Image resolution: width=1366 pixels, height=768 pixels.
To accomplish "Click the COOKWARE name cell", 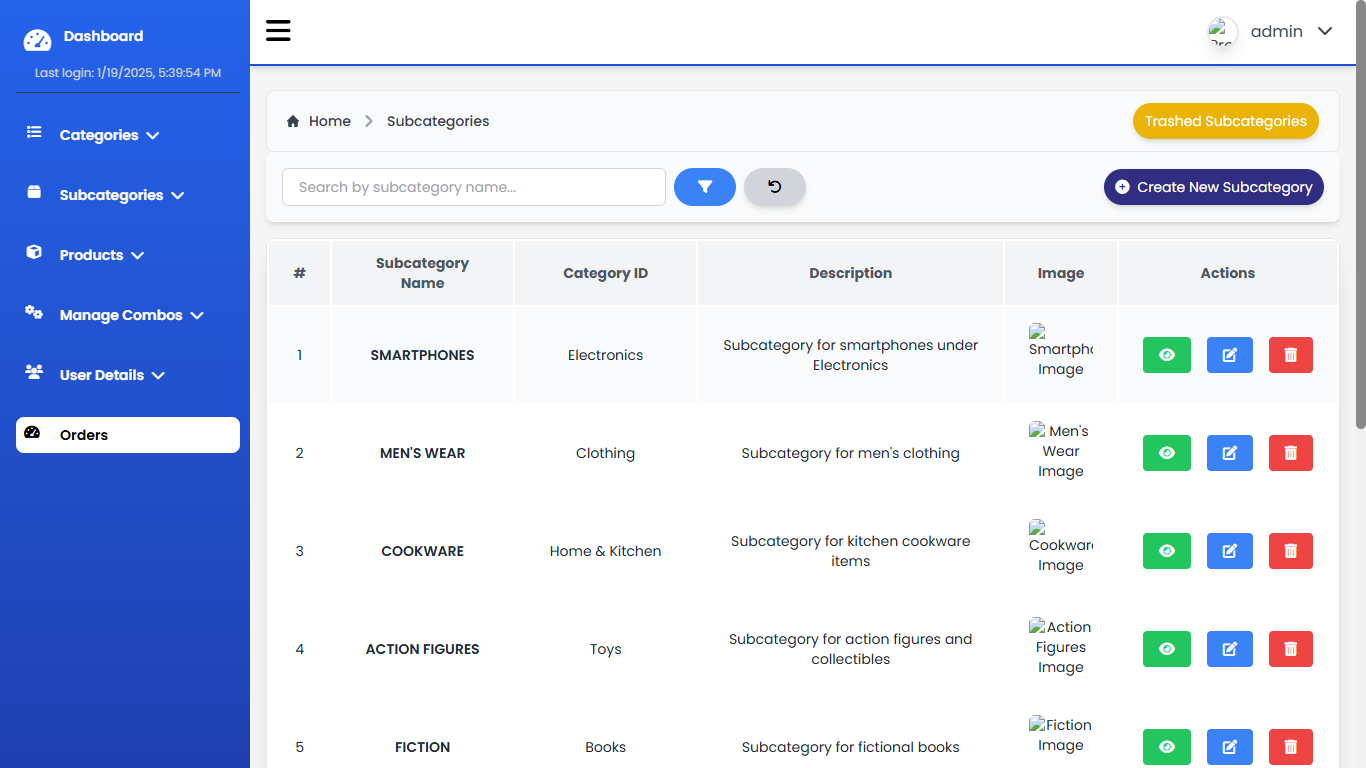I will pos(422,551).
